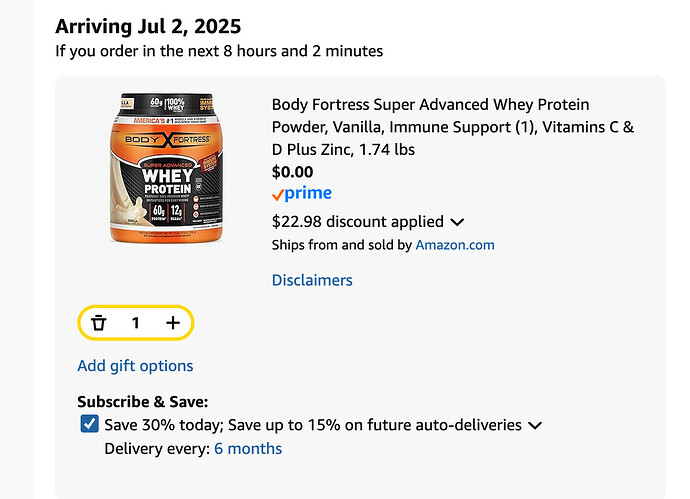The height and width of the screenshot is (499, 690).
Task: Open the Body Fortress Whey Protein product title
Action: [x=452, y=127]
